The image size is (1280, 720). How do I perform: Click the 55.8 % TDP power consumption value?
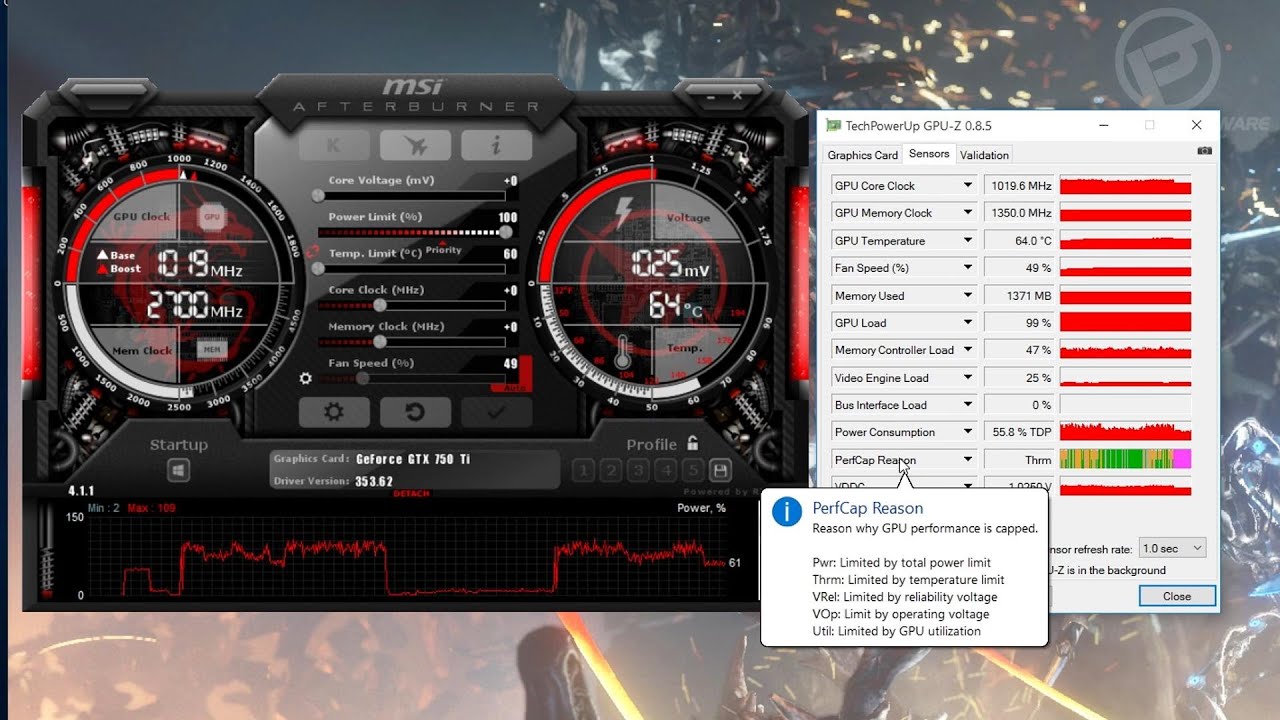(x=1020, y=432)
